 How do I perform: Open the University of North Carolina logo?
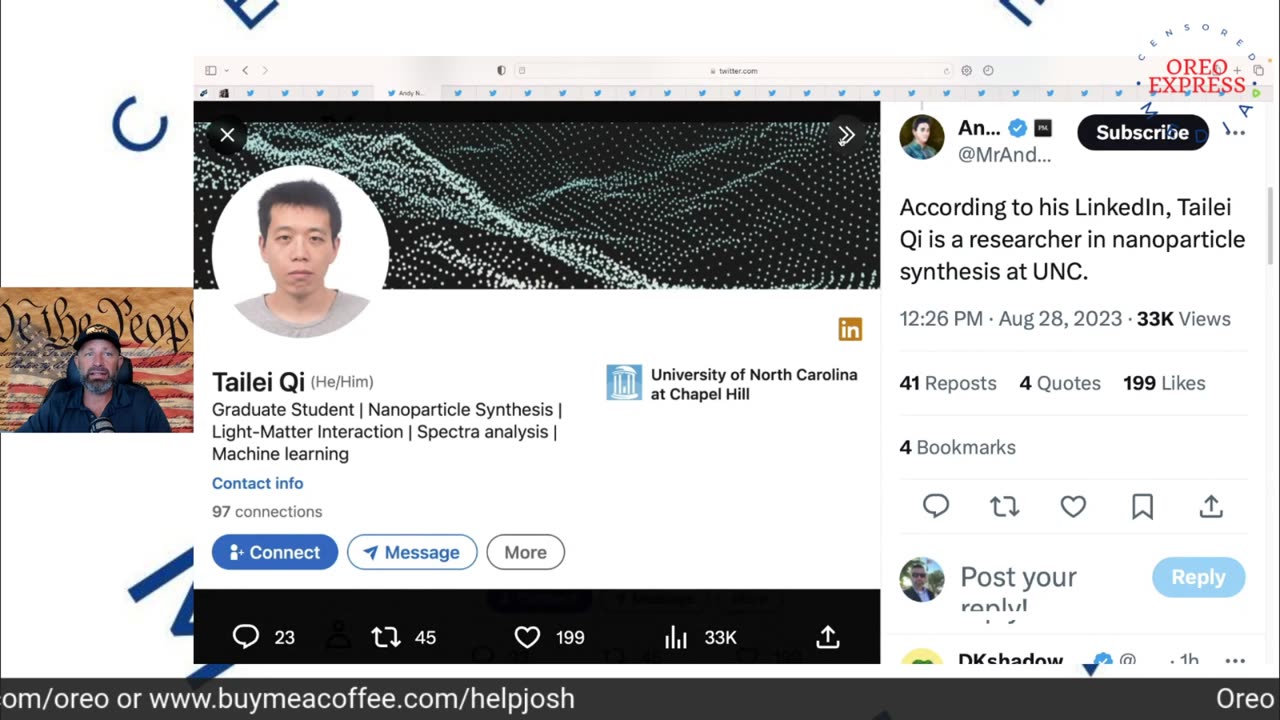[x=624, y=383]
